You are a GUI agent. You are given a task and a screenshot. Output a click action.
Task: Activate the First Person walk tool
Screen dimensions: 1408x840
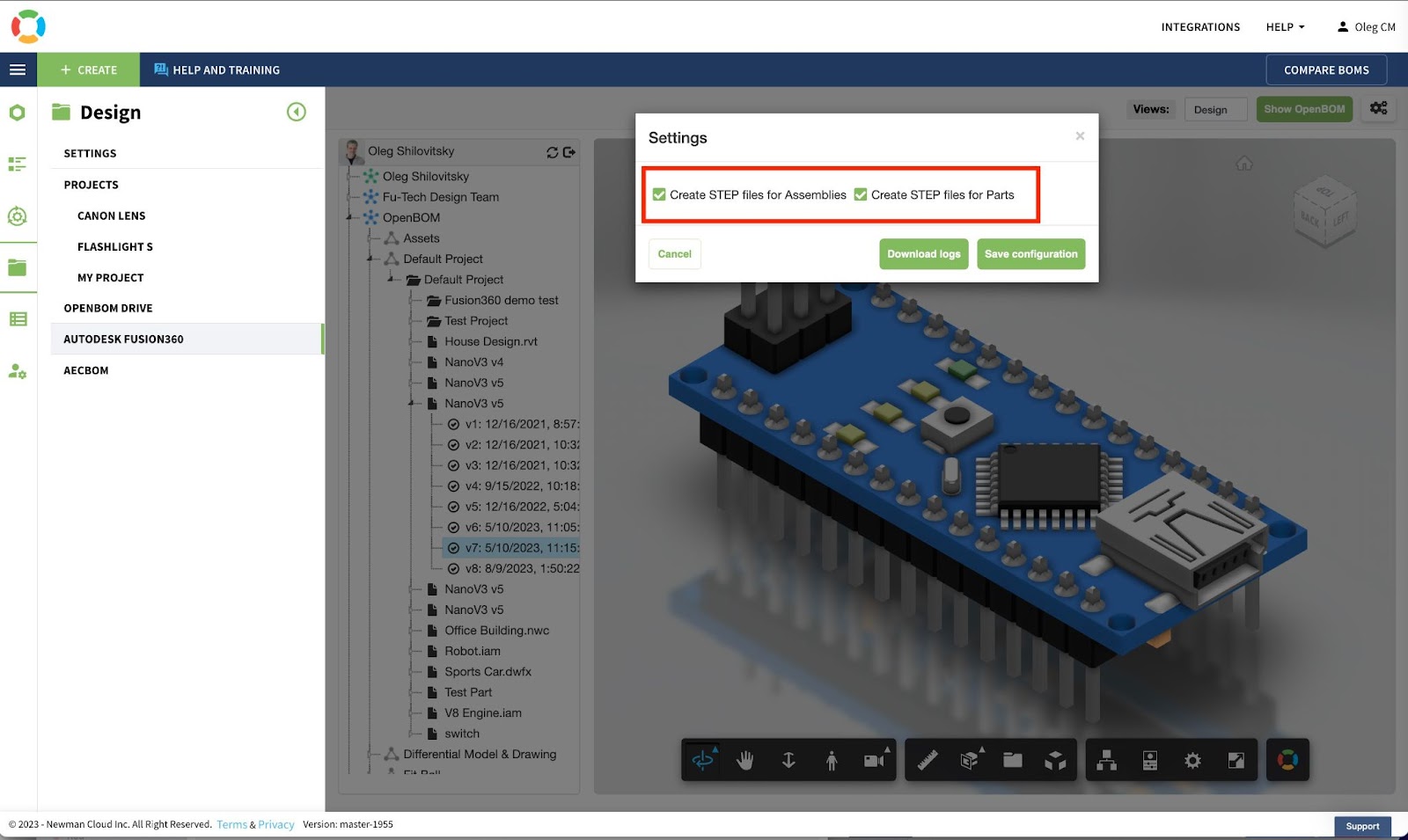[832, 760]
